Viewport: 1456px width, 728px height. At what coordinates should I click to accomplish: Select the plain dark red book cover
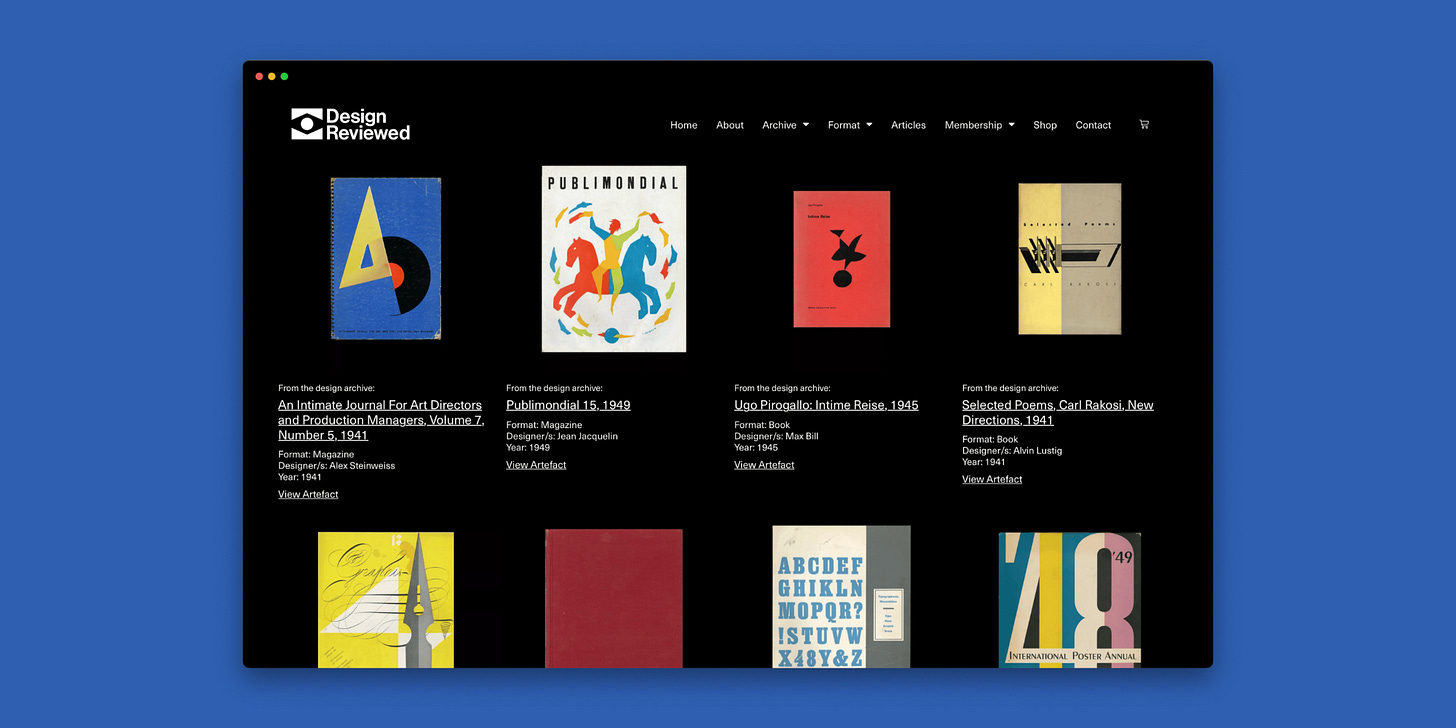[x=614, y=598]
